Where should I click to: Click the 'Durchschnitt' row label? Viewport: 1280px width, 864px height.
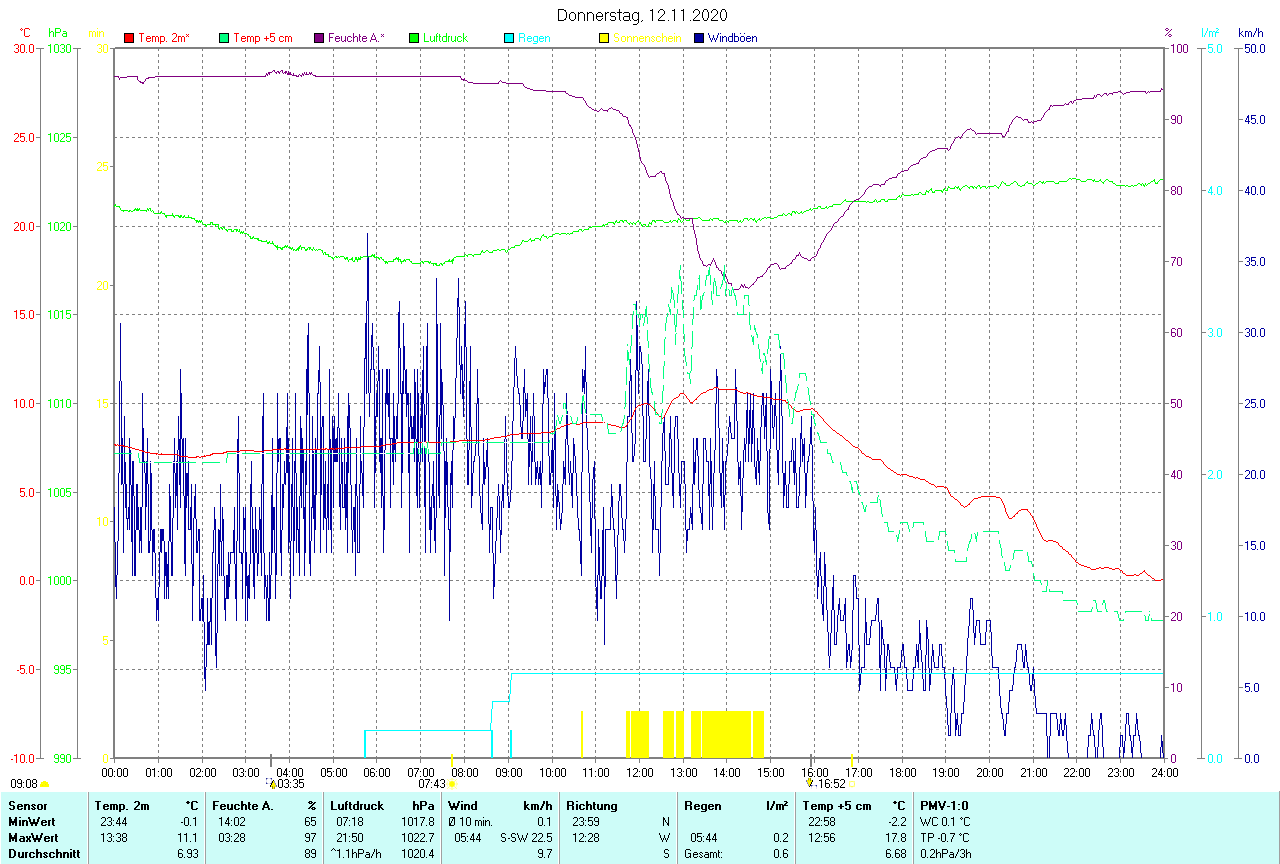point(44,854)
